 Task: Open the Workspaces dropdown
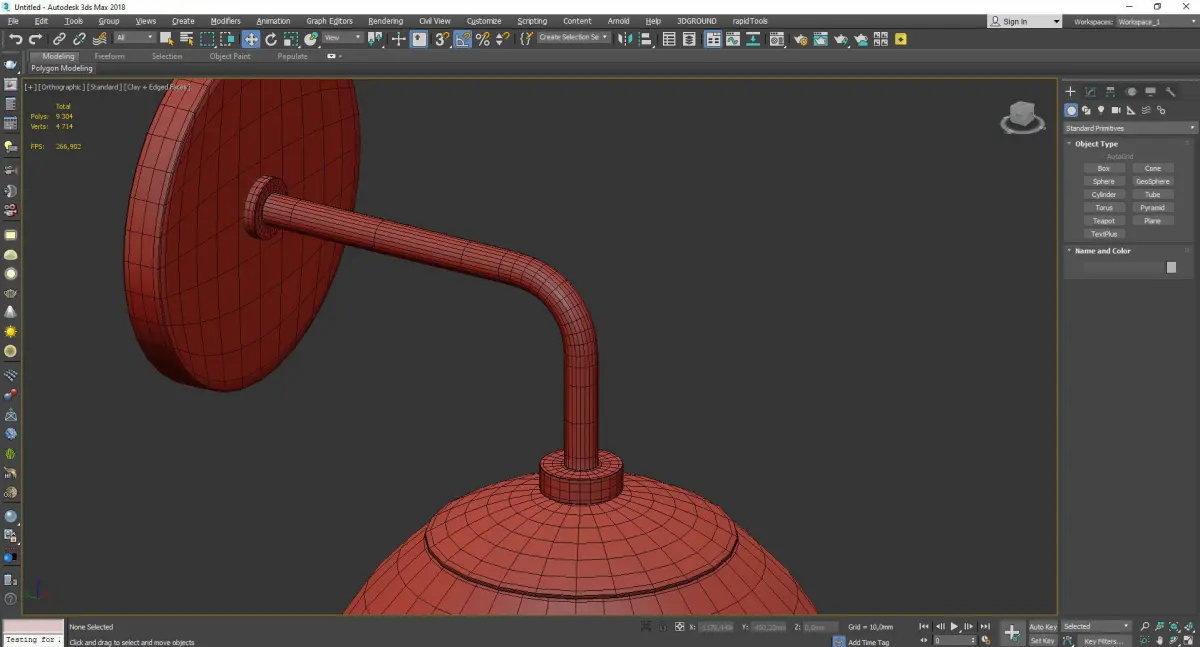(1150, 21)
